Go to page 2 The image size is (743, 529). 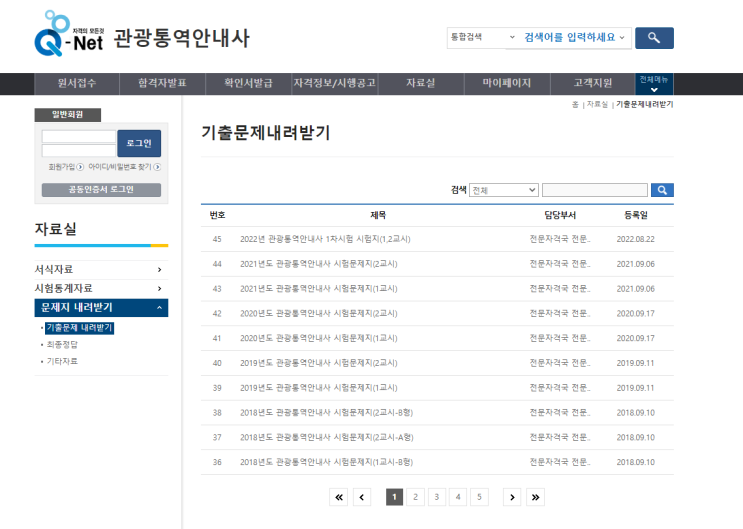pyautogui.click(x=416, y=497)
